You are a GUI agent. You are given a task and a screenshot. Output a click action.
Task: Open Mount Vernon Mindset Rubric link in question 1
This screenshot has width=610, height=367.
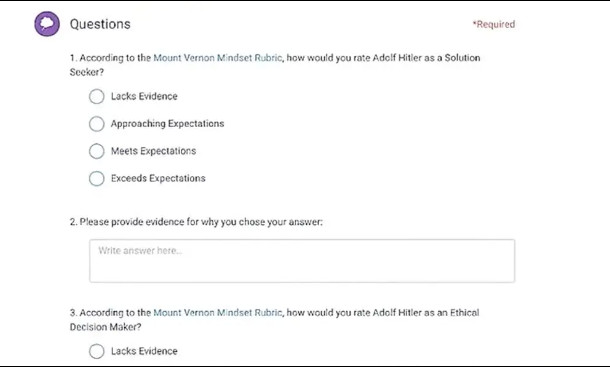(x=217, y=58)
